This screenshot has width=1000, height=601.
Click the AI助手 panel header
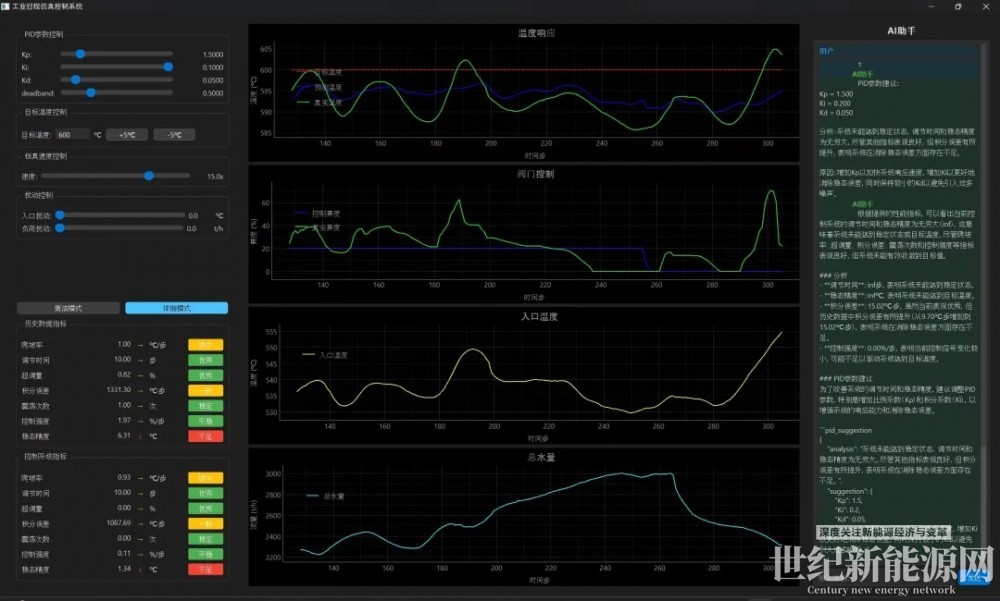click(901, 31)
